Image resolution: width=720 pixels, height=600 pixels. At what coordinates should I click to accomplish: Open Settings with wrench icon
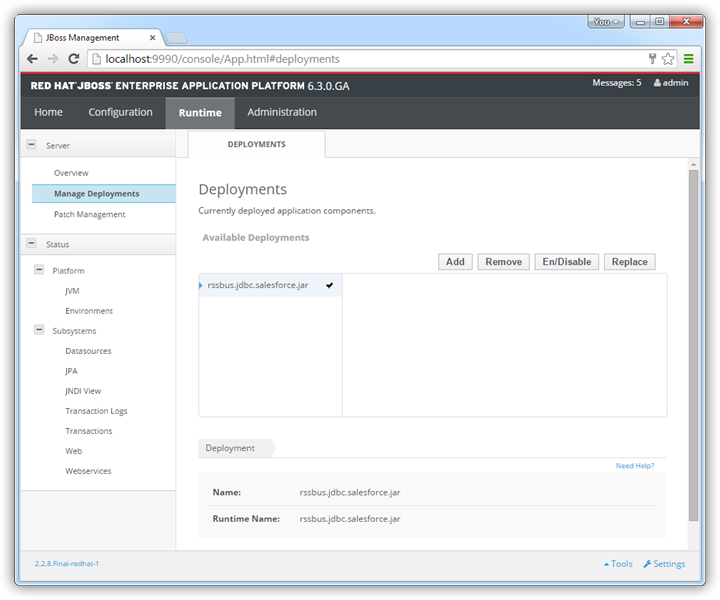[648, 564]
